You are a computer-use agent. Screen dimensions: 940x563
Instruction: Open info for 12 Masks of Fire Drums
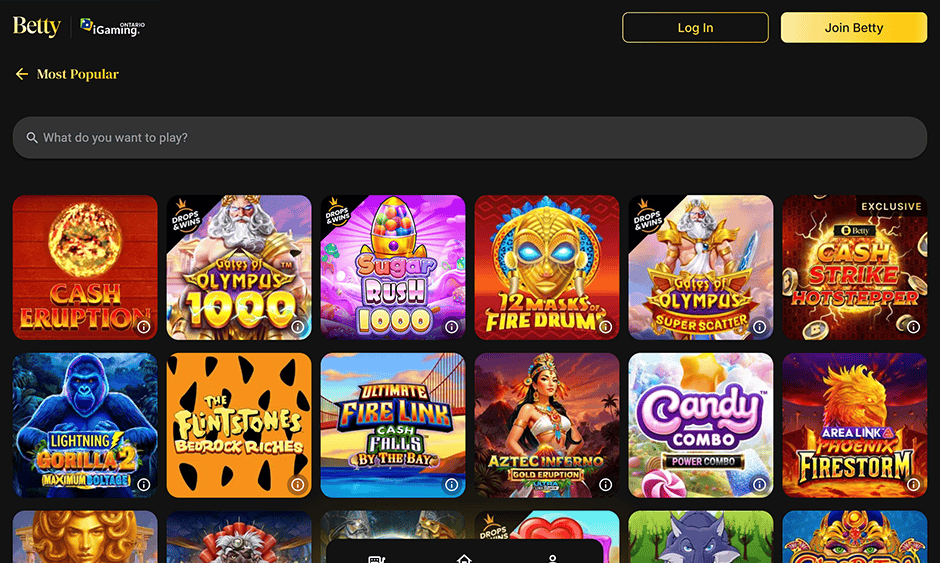point(605,327)
